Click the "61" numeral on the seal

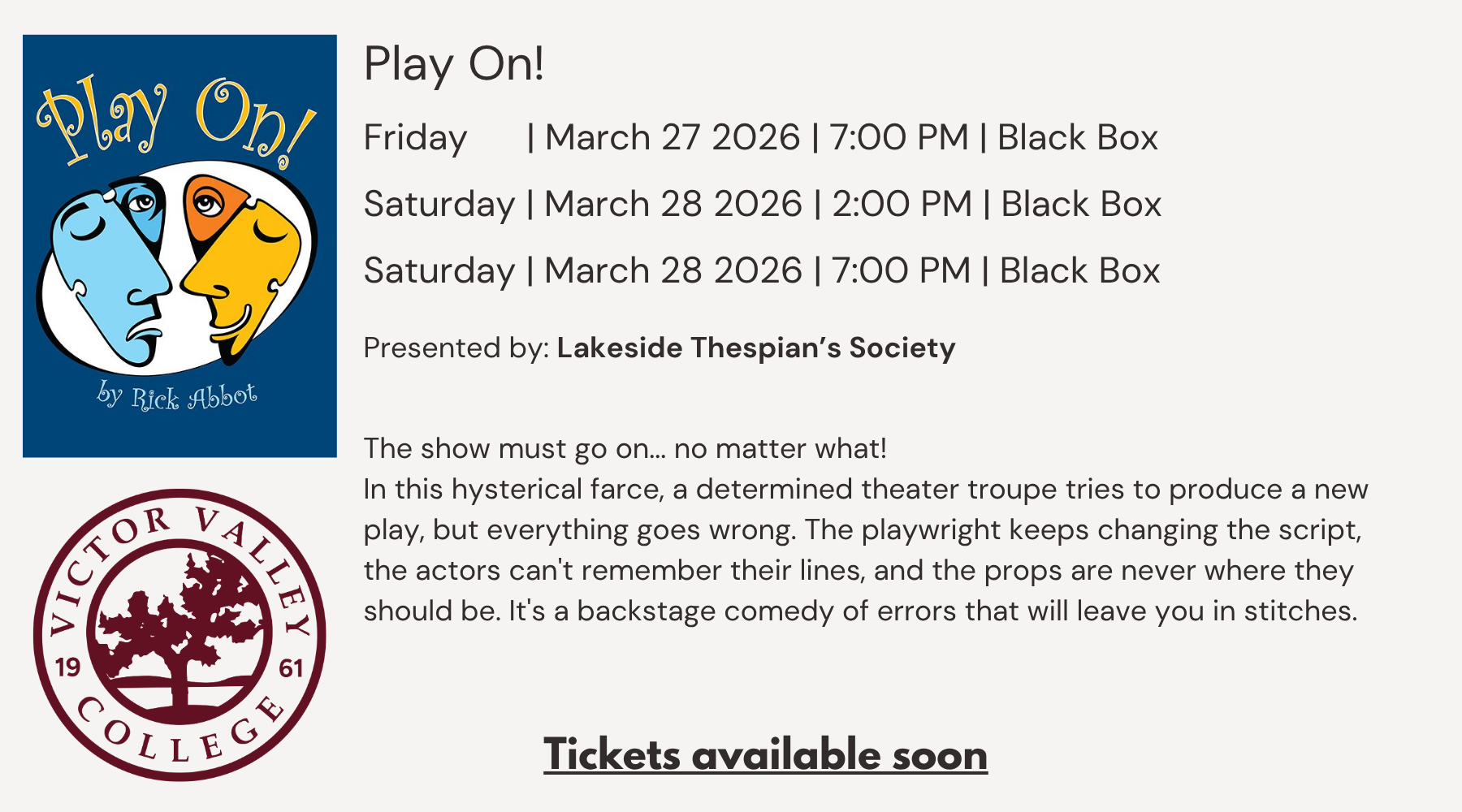[x=291, y=668]
